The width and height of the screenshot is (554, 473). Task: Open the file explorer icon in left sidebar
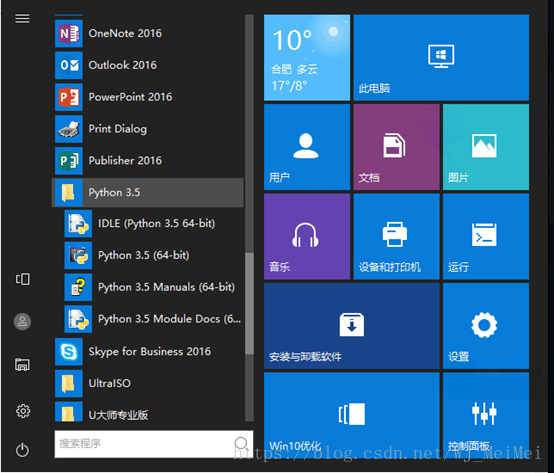pyautogui.click(x=22, y=364)
